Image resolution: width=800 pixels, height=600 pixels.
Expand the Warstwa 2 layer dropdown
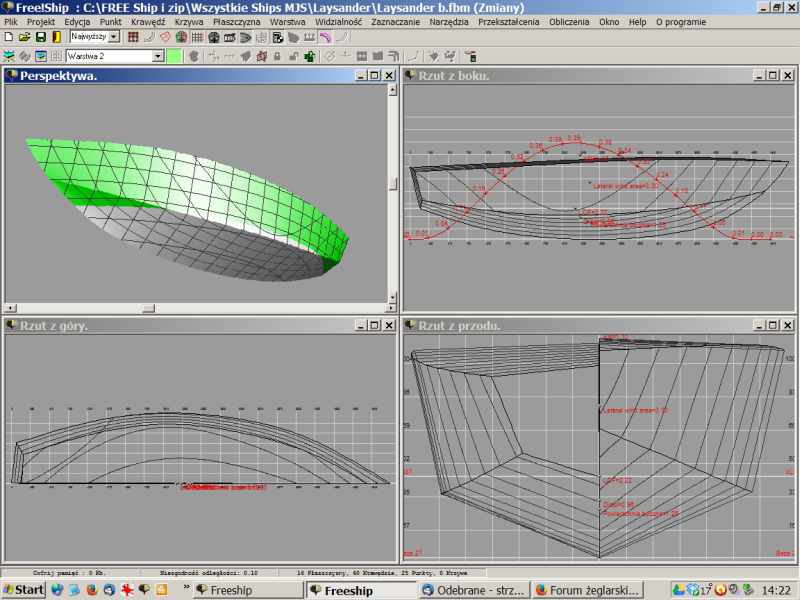(x=158, y=56)
